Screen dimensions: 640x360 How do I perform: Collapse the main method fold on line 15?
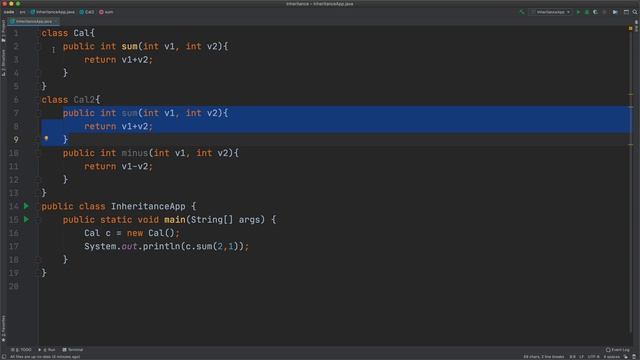pos(38,220)
